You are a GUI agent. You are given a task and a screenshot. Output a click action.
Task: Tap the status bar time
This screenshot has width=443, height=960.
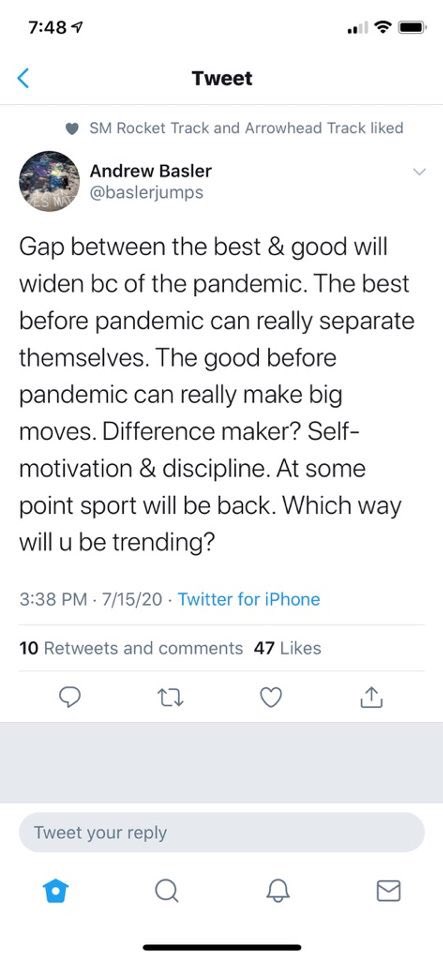(49, 28)
